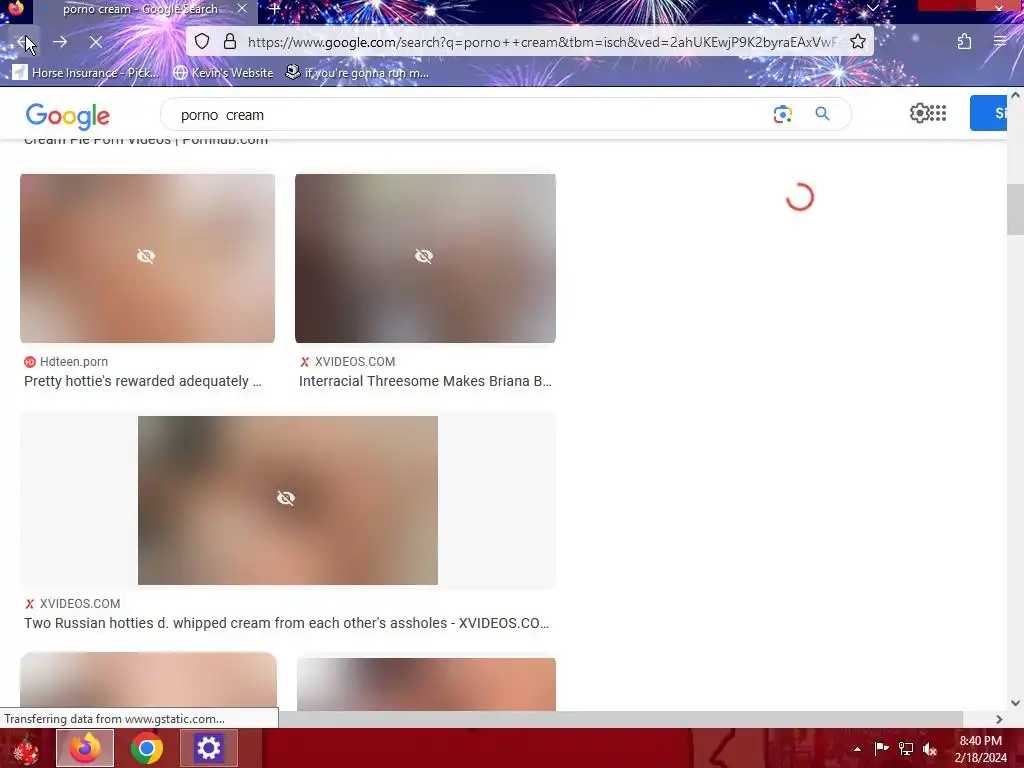Expand the list all tabs chevron
The width and height of the screenshot is (1024, 768).
click(x=872, y=8)
